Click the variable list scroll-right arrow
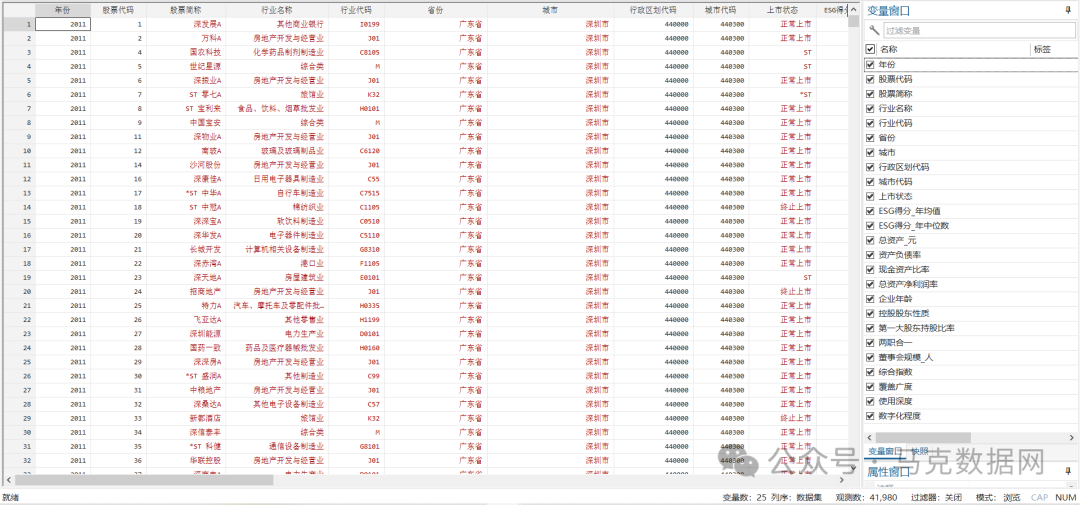Screen dimensions: 1080x505 point(1072,437)
